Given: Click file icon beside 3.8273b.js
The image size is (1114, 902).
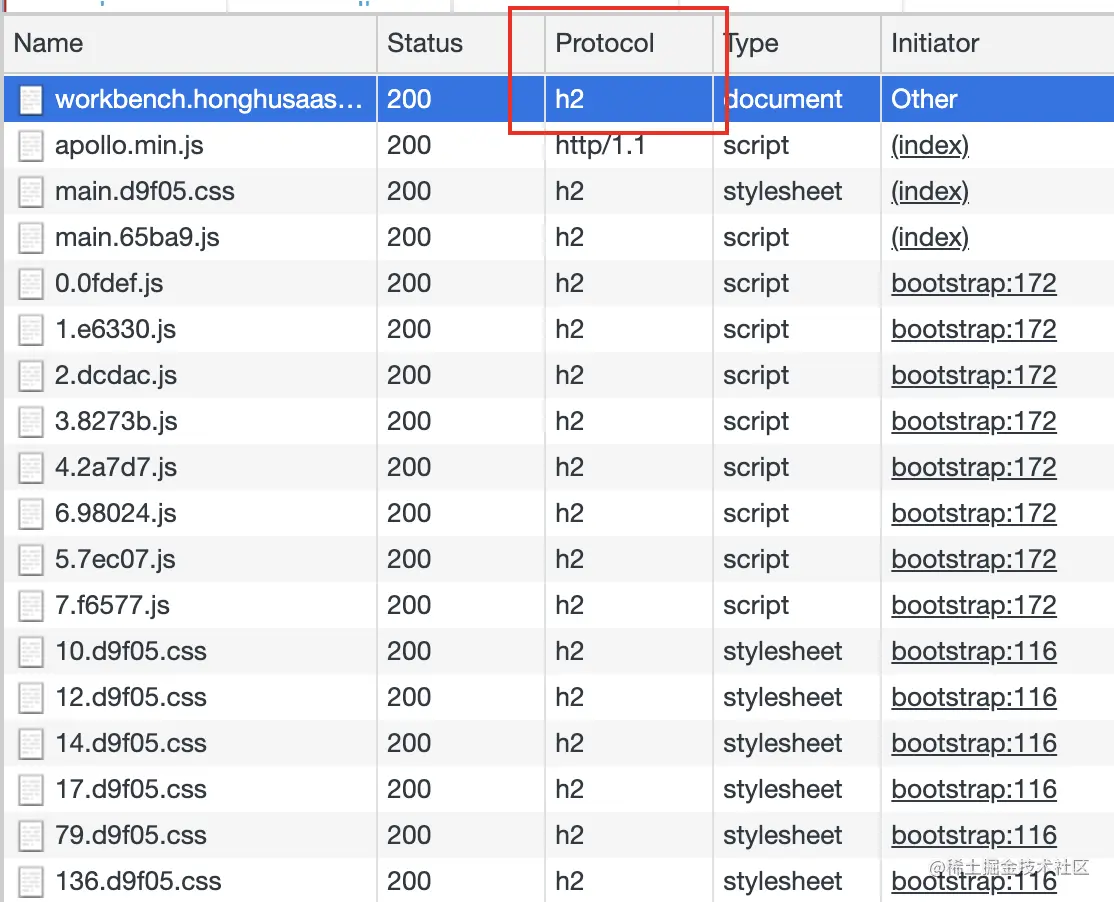Looking at the screenshot, I should click(x=32, y=422).
